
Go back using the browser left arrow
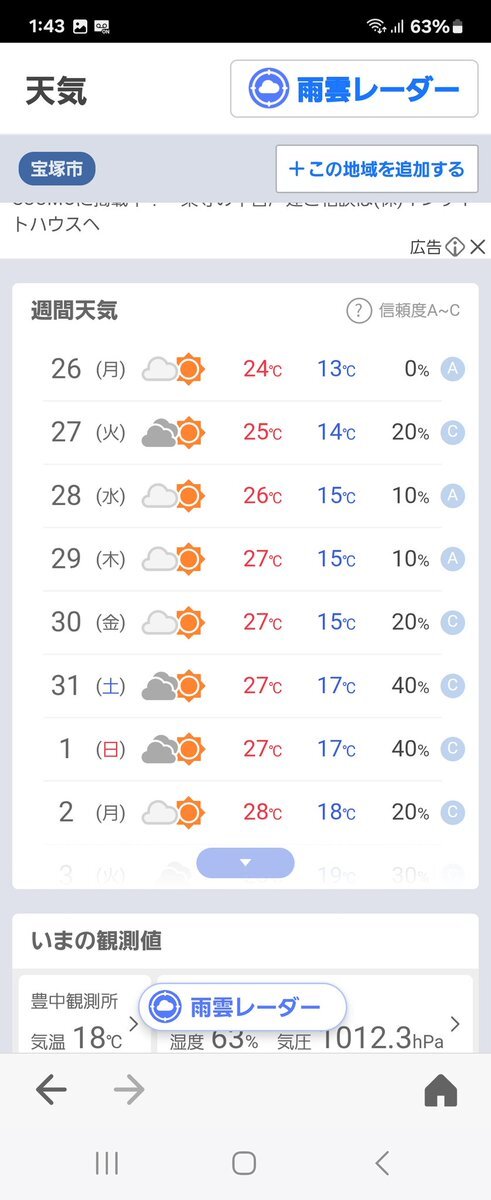click(51, 1091)
